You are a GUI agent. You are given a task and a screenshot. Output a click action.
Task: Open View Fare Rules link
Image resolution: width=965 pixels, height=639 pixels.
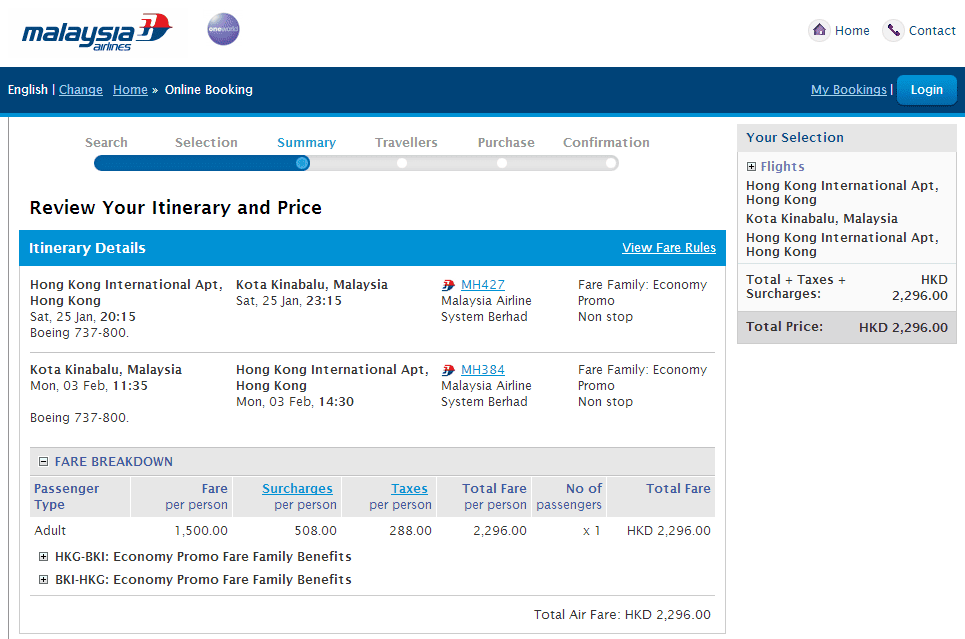pyautogui.click(x=668, y=248)
